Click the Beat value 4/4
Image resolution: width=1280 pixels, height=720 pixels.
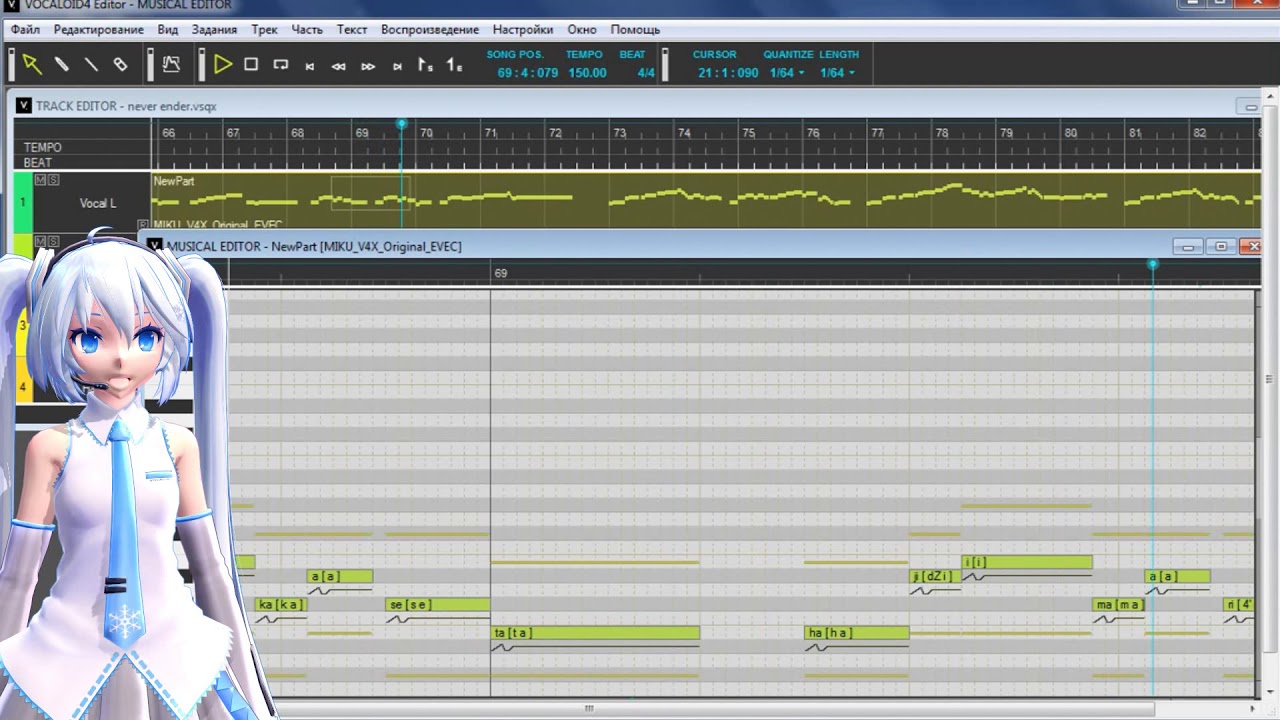pyautogui.click(x=646, y=73)
